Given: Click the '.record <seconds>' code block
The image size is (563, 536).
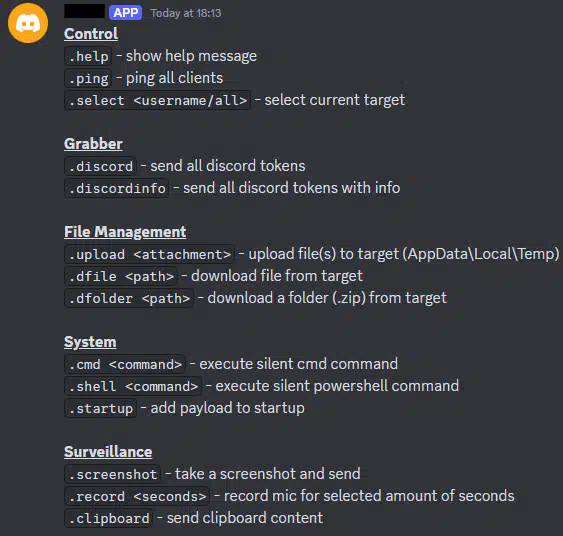Looking at the screenshot, I should (137, 496).
